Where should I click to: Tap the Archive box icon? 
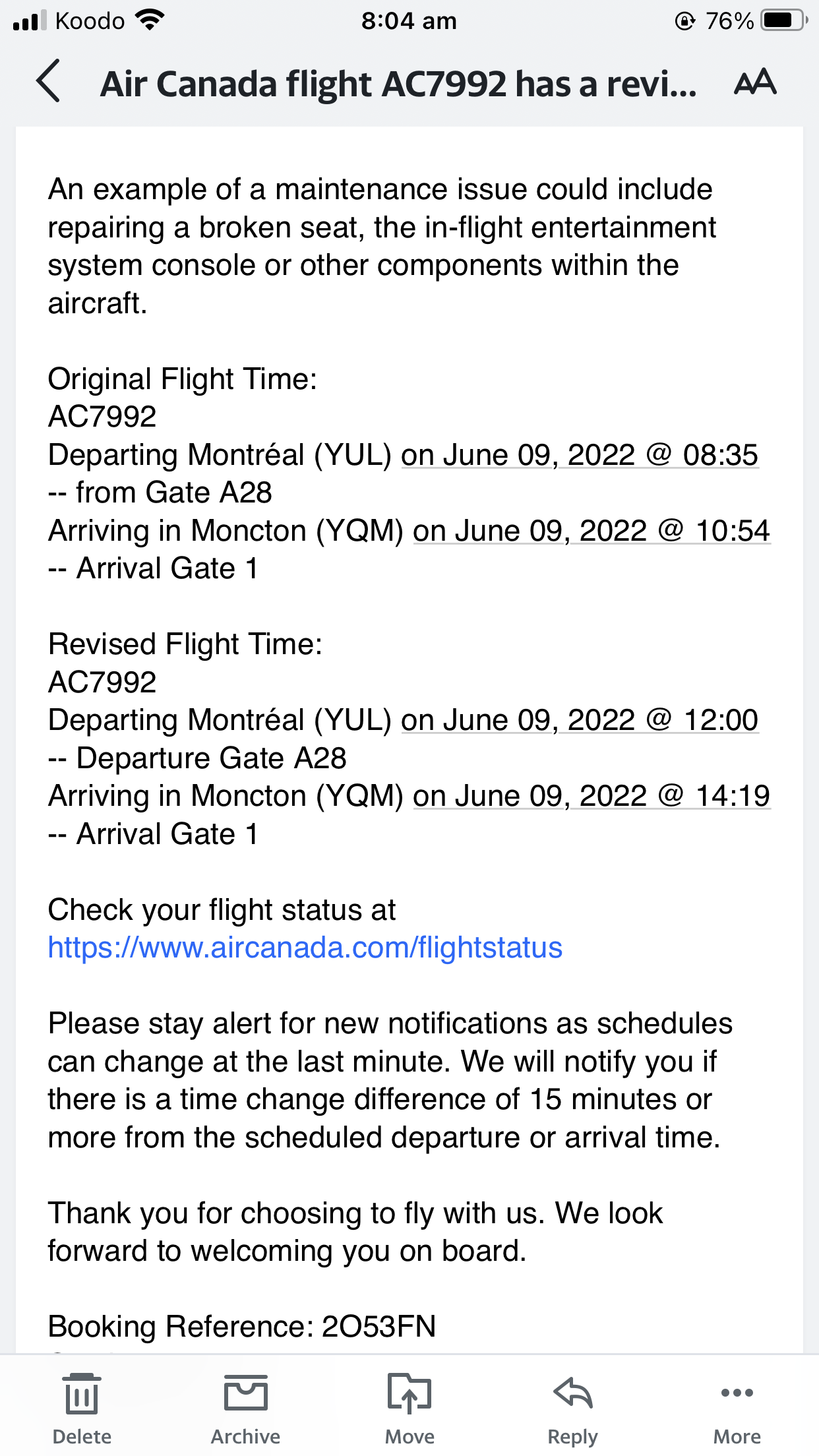(x=245, y=1393)
